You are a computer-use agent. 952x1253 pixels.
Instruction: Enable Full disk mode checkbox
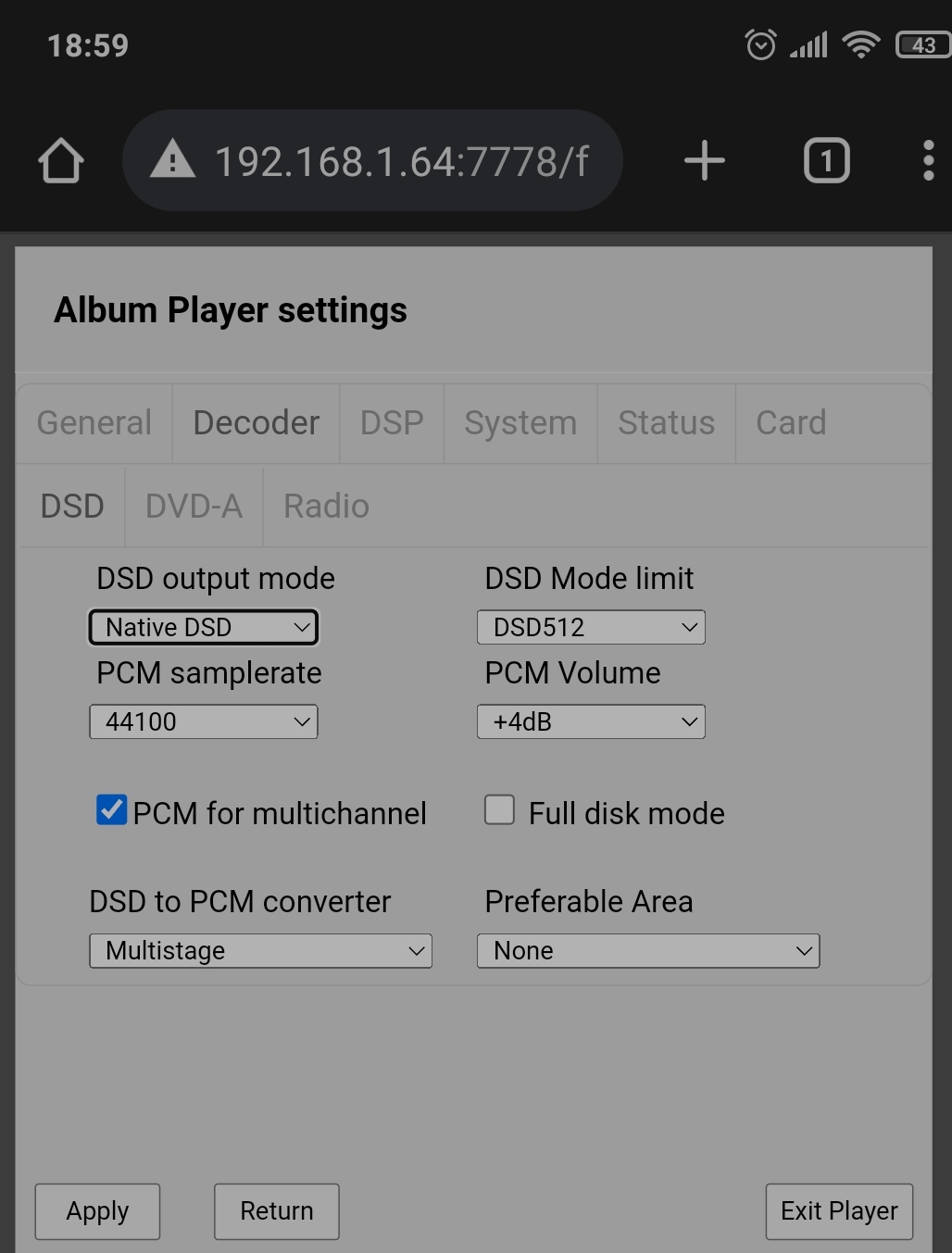[500, 809]
